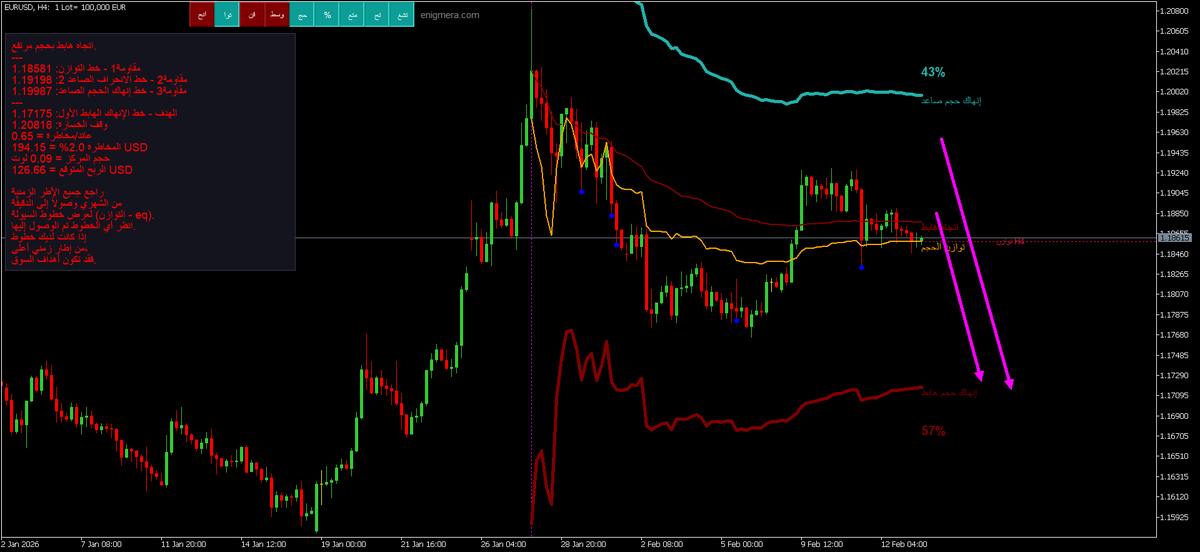Toggle the teal توا indicator button
1200x552 pixels.
(228, 15)
